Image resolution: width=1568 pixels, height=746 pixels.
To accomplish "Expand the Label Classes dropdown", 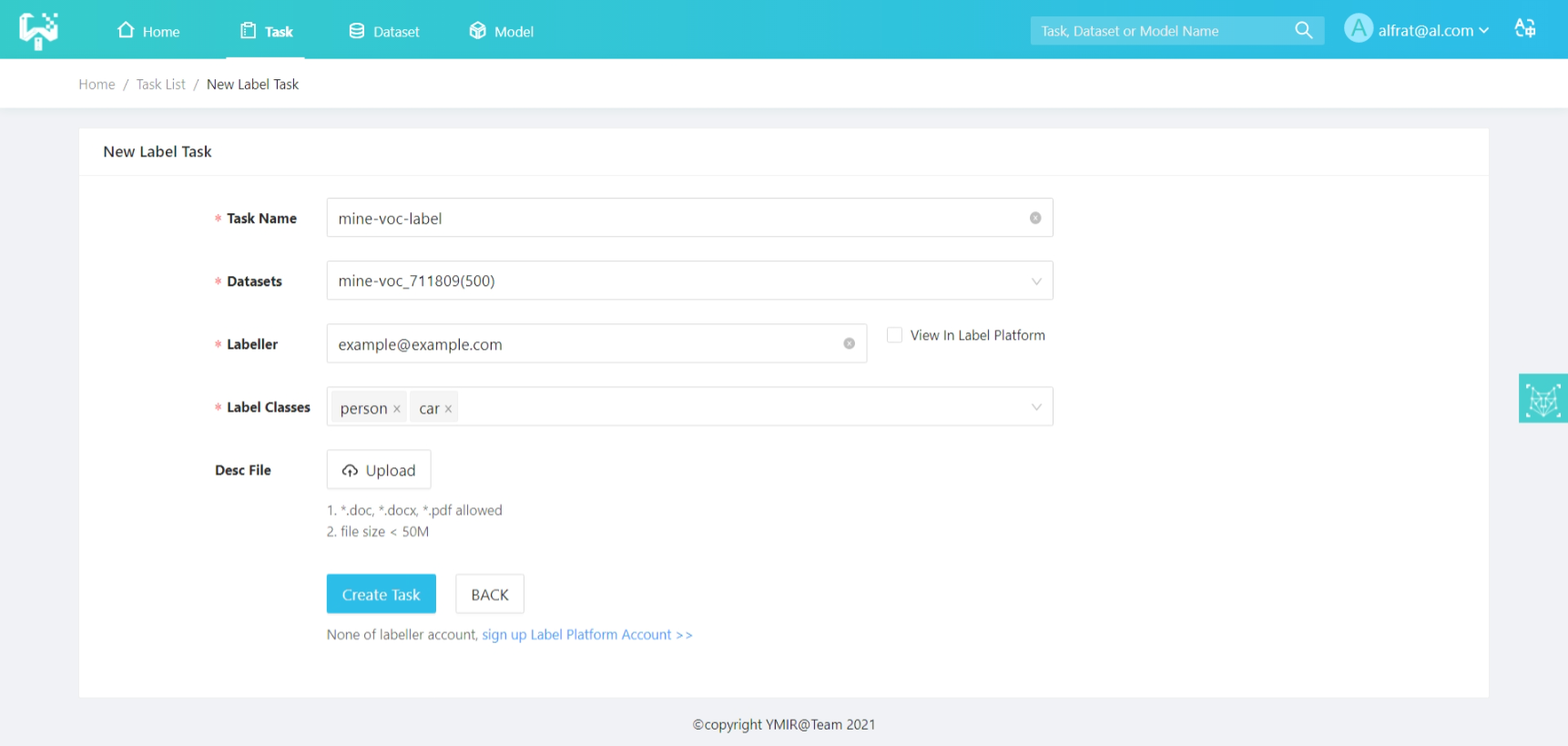I will tap(1035, 407).
